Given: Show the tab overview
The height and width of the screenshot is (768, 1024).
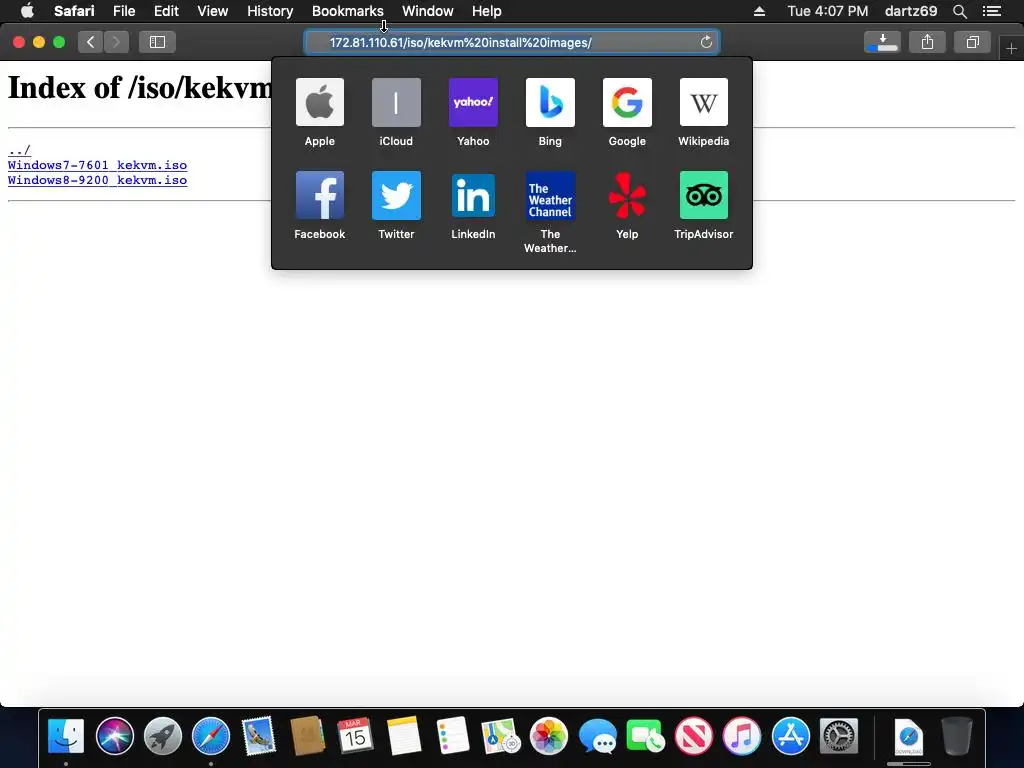Looking at the screenshot, I should (972, 42).
